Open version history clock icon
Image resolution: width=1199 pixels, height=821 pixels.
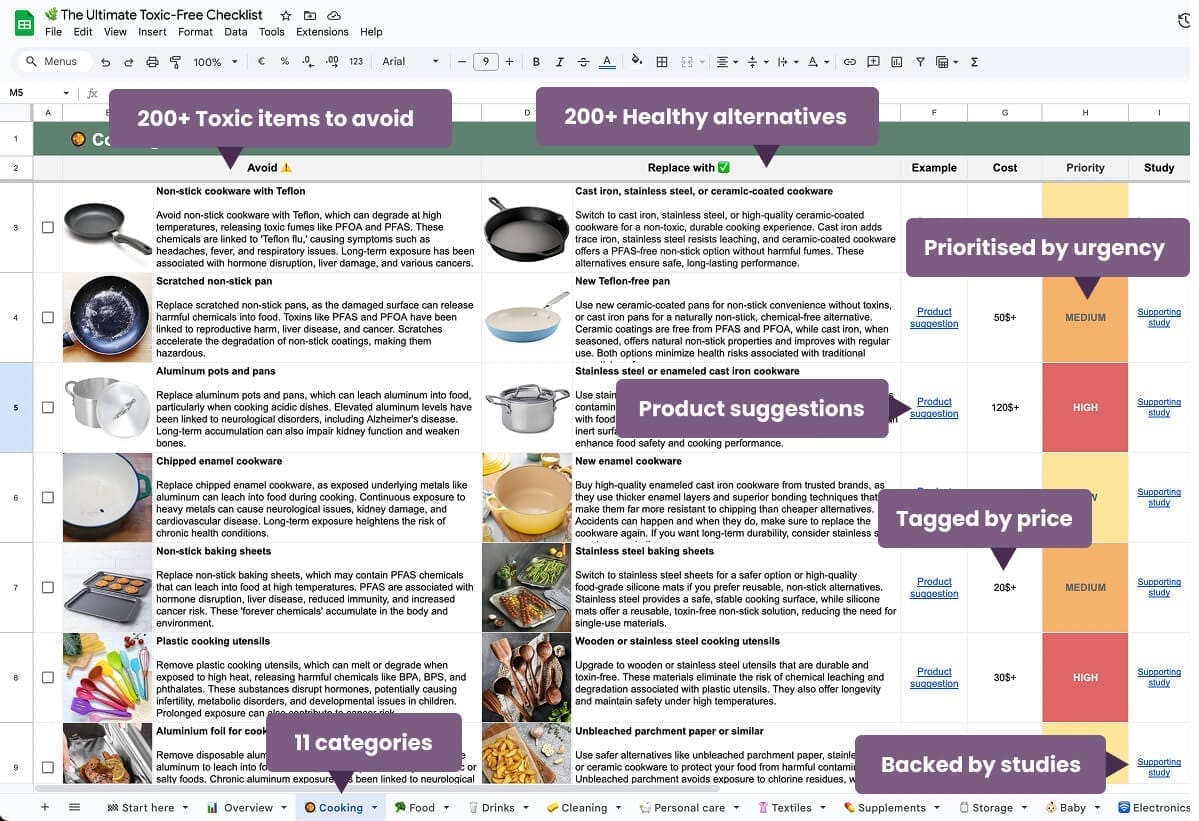tap(1186, 21)
